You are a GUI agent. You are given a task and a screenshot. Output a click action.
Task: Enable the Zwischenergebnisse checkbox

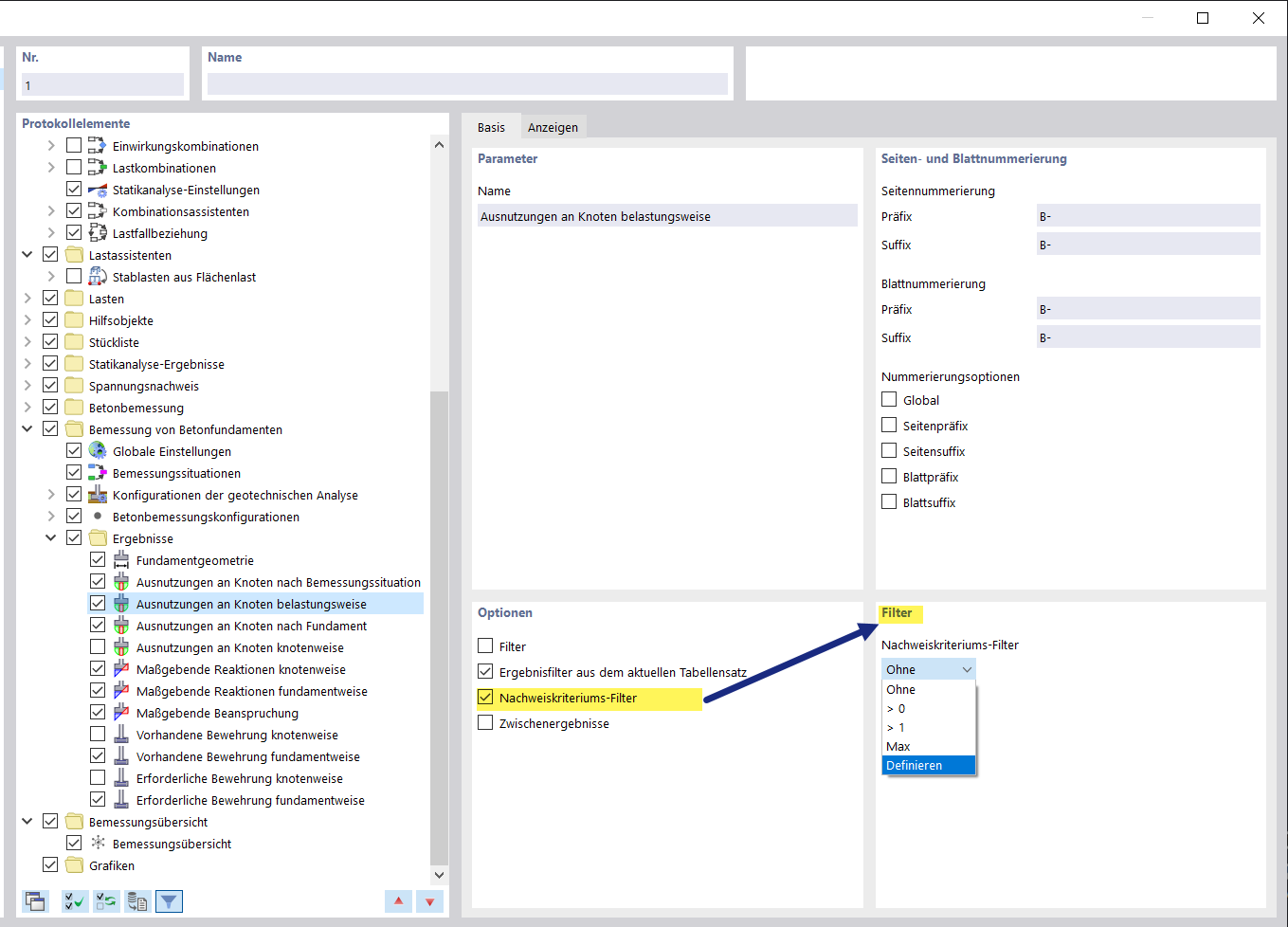tap(485, 723)
